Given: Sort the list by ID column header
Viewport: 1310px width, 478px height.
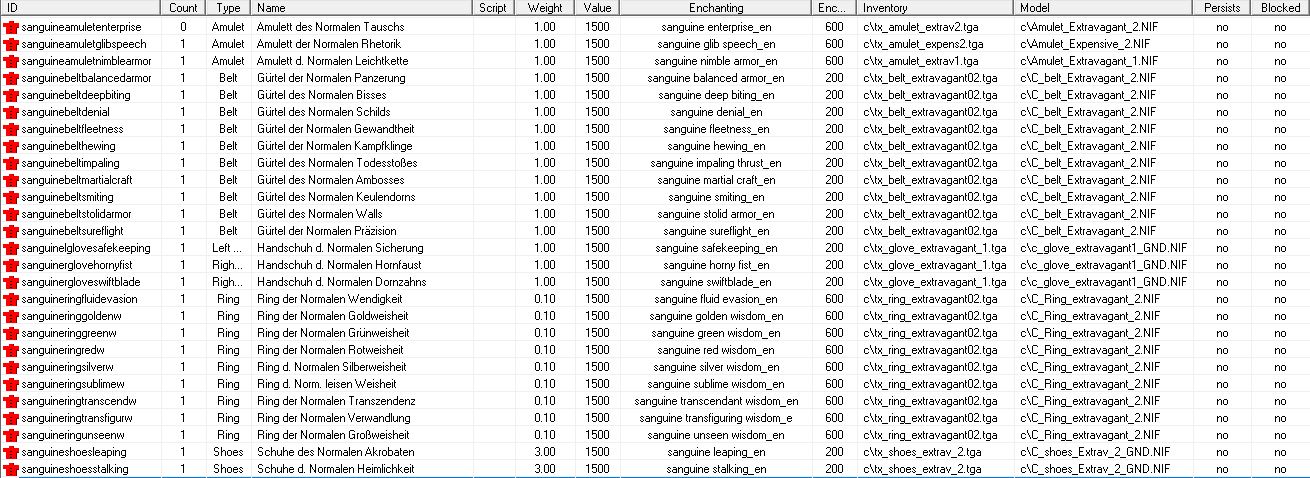Looking at the screenshot, I should tap(79, 8).
